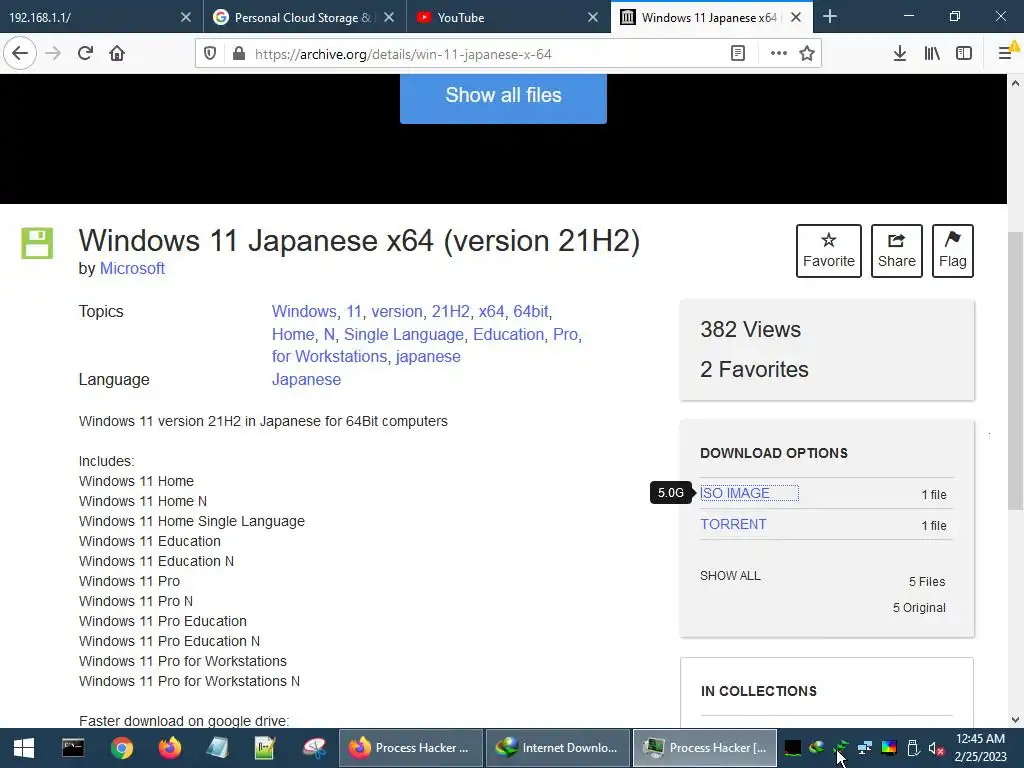Share this archive item

tap(897, 251)
